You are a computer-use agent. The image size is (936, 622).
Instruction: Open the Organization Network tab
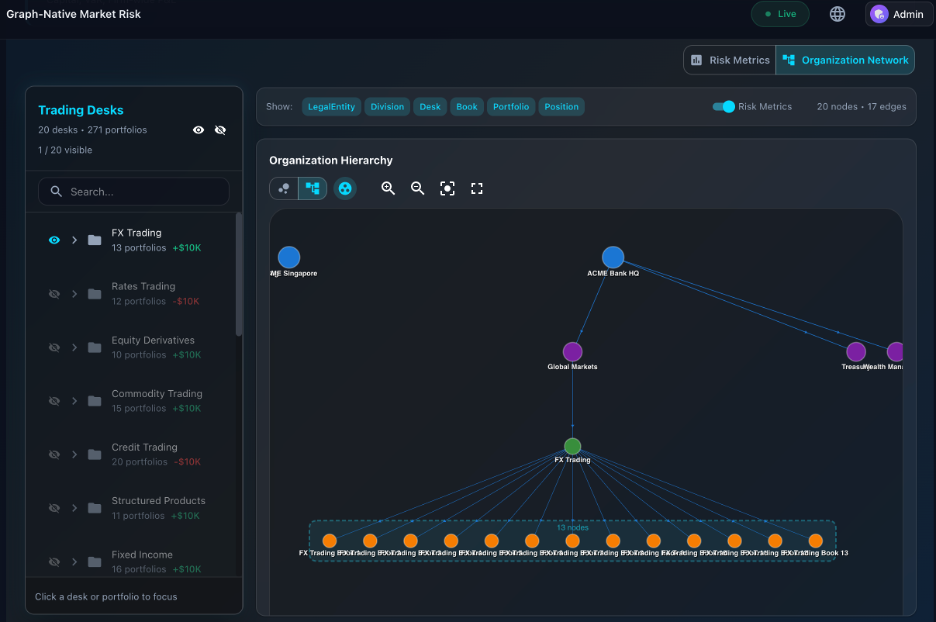pos(845,60)
